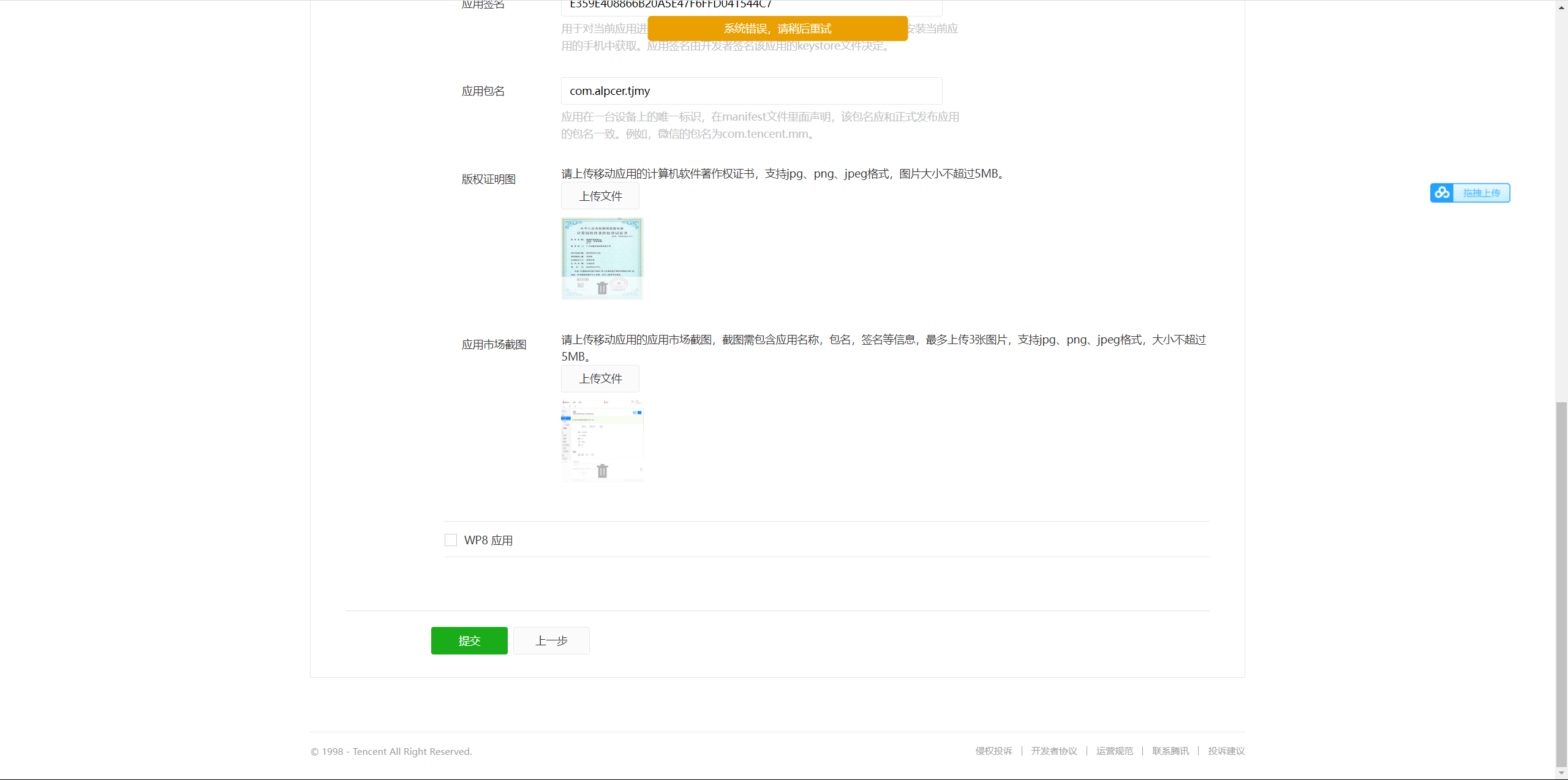
Task: Click the Baidu cloud drag-upload icon
Action: coord(1442,193)
